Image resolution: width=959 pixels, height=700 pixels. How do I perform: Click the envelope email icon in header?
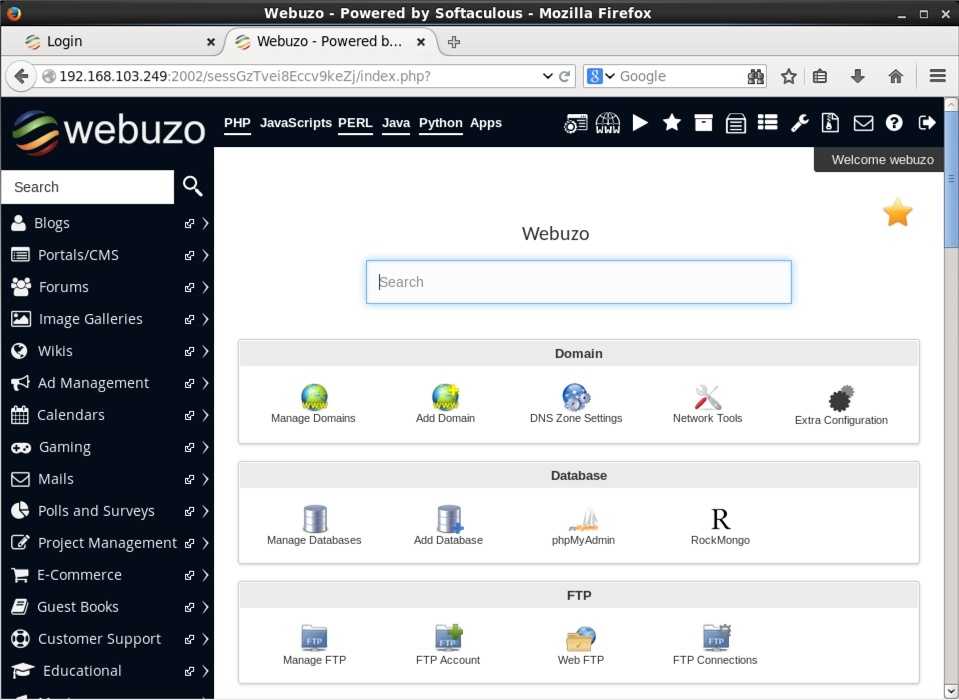[x=863, y=122]
